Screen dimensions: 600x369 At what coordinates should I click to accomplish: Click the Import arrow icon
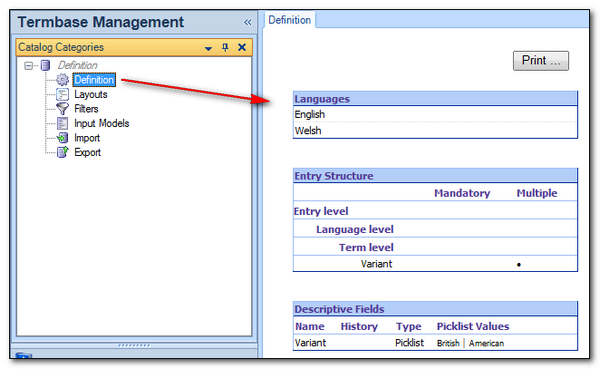(62, 138)
